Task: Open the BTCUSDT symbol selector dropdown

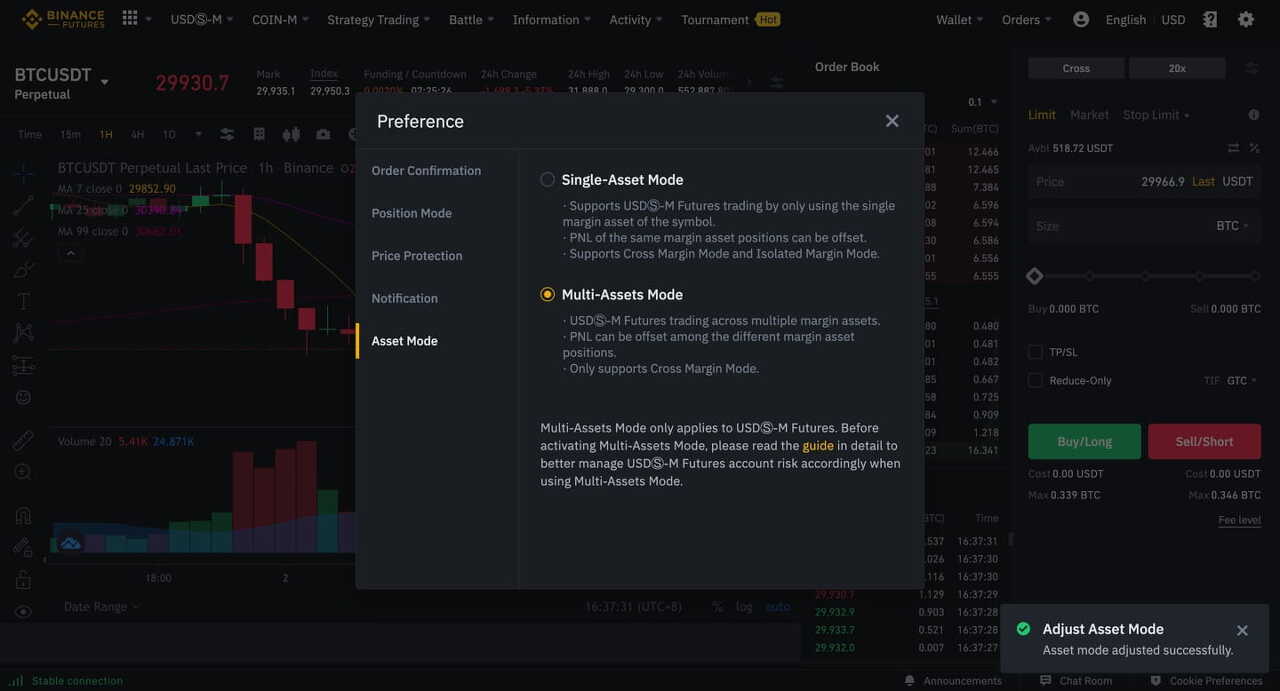Action: click(x=104, y=82)
